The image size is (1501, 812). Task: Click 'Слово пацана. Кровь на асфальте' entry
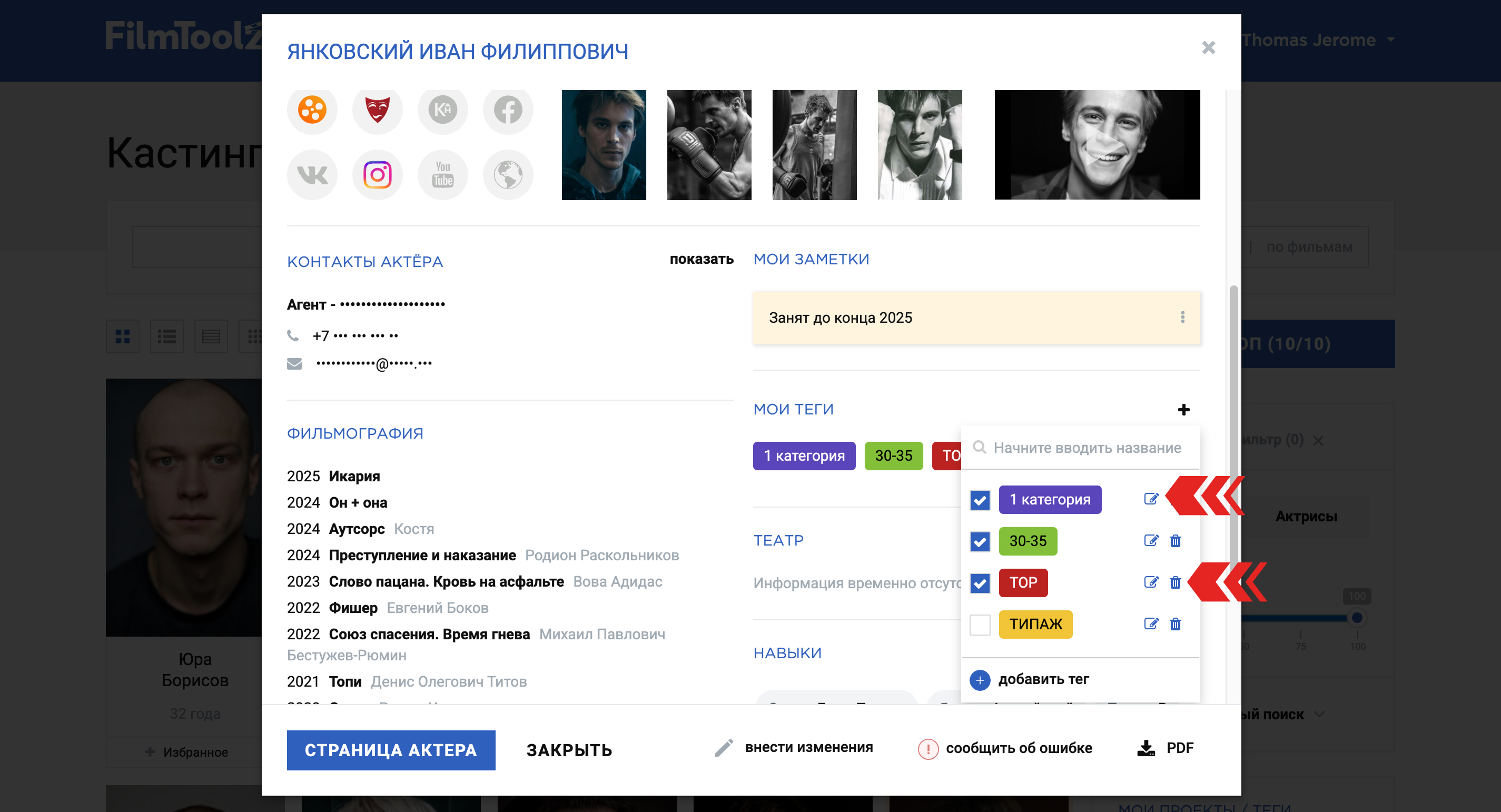446,581
